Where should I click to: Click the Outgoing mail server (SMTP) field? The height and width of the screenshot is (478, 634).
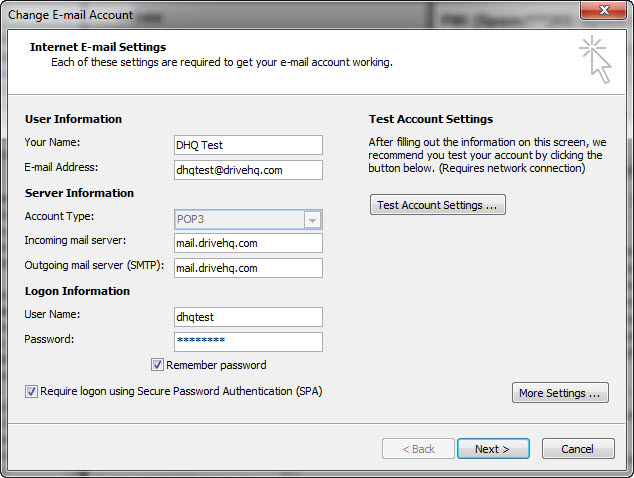coord(248,268)
